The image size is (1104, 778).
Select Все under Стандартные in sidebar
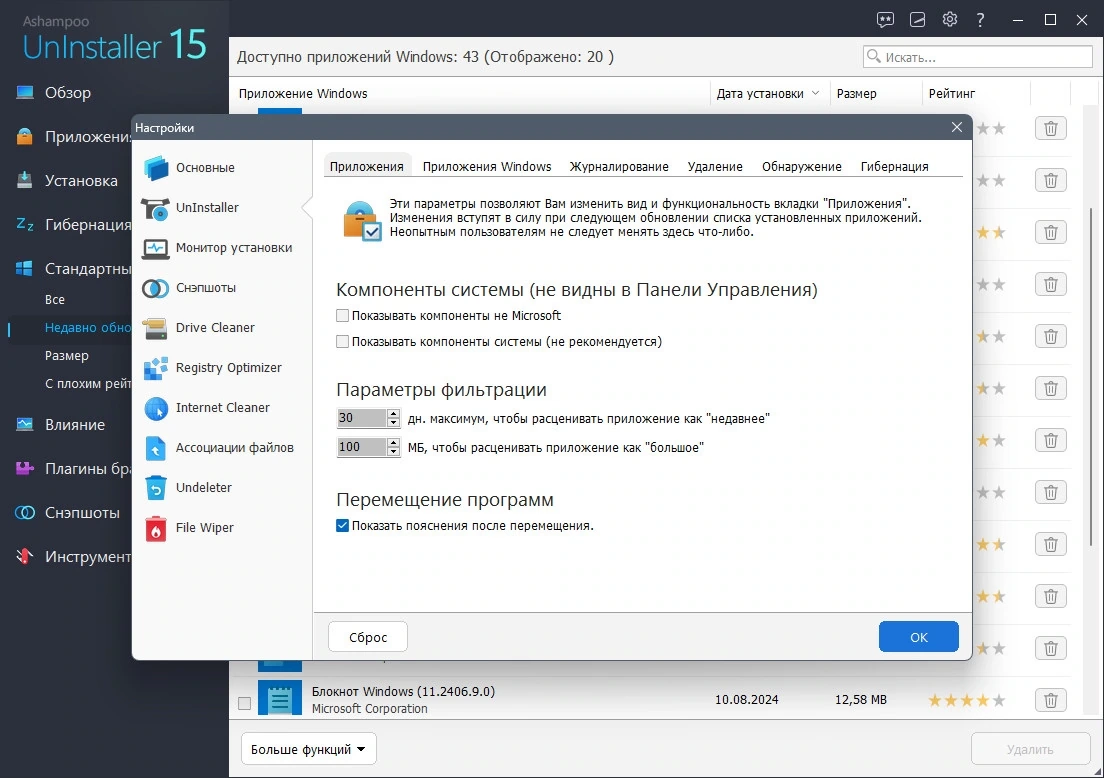55,299
